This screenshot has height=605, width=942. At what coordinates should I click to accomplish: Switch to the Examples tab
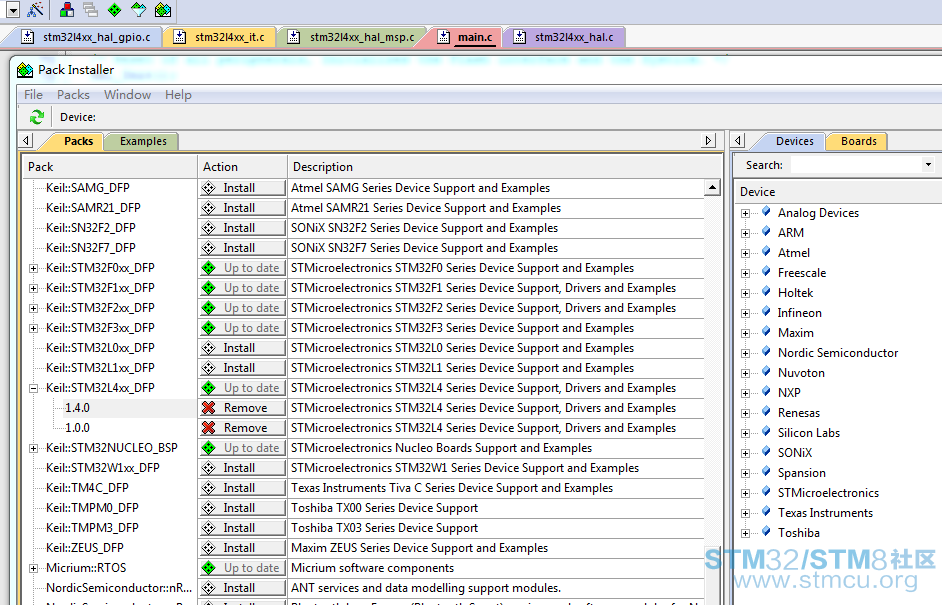point(143,141)
